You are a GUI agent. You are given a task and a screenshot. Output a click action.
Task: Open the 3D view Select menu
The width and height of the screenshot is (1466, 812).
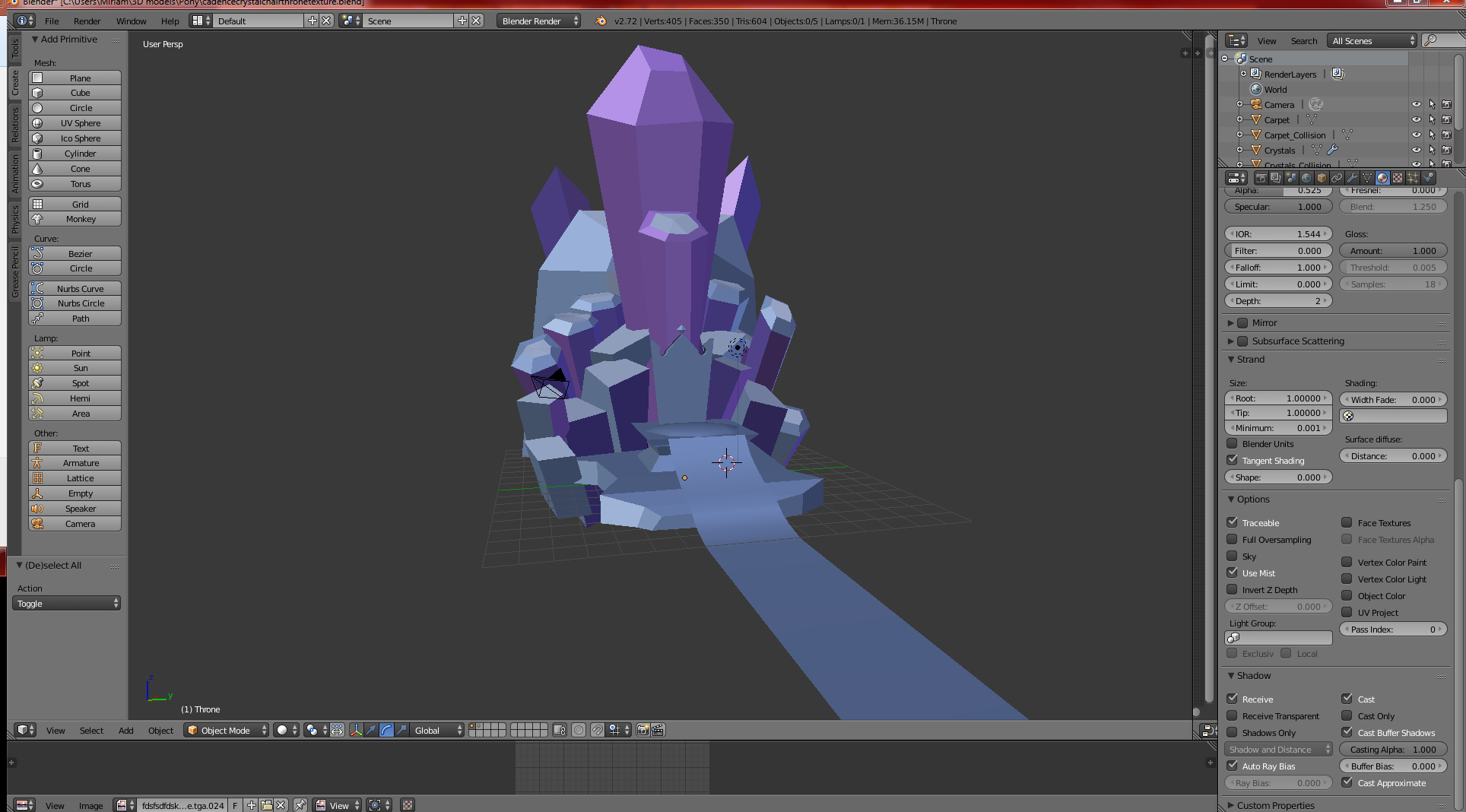click(91, 731)
